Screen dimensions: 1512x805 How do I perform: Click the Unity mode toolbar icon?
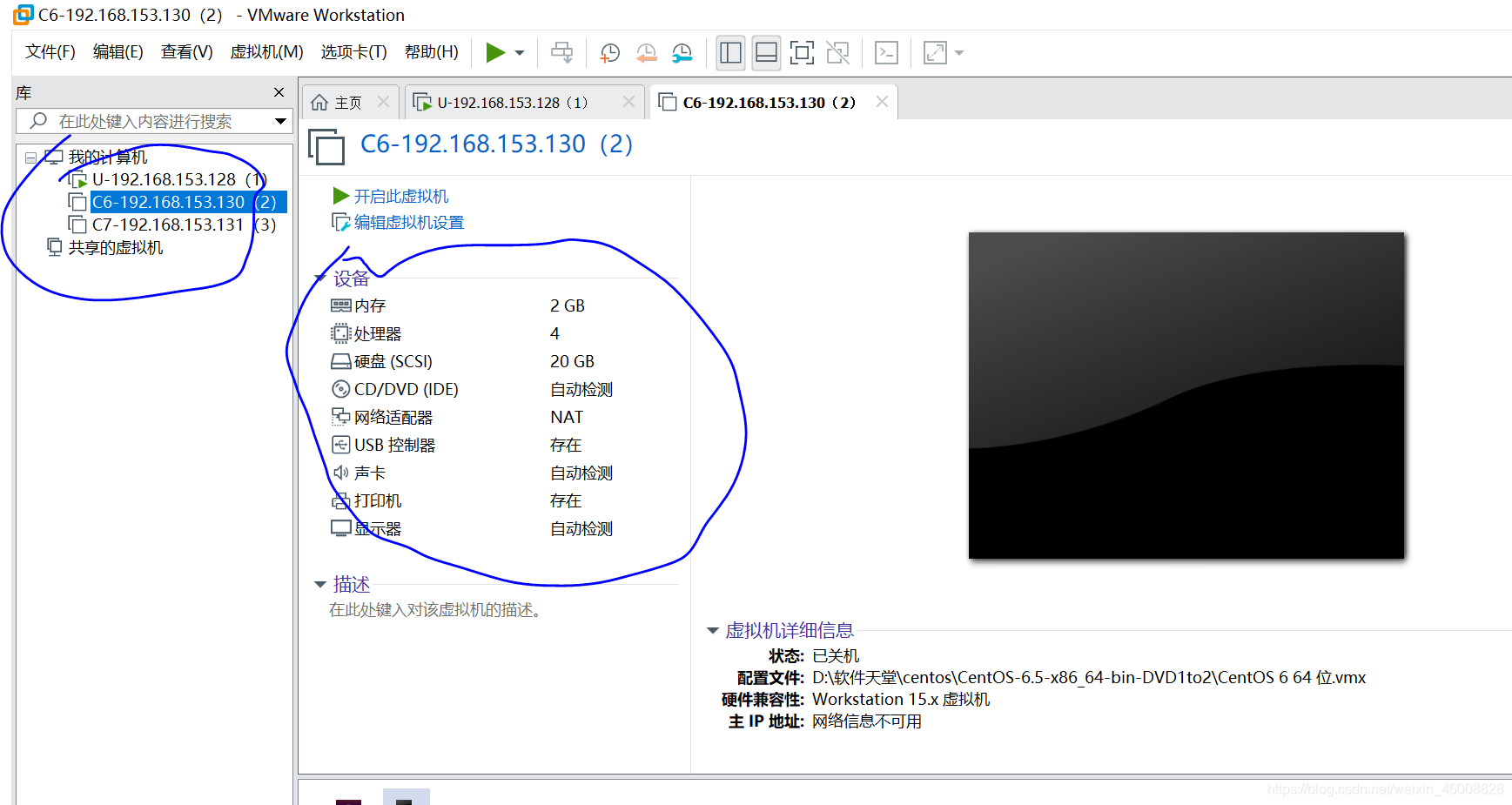click(837, 53)
